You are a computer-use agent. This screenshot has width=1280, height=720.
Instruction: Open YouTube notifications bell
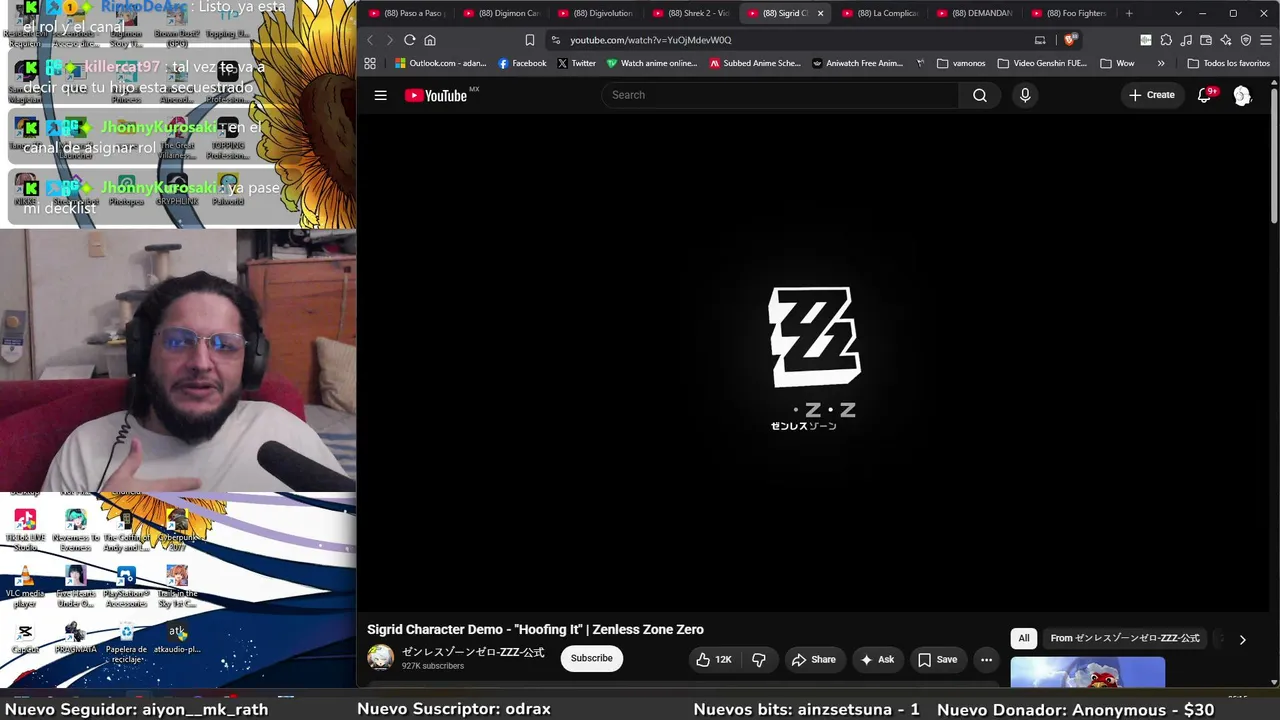tap(1204, 95)
